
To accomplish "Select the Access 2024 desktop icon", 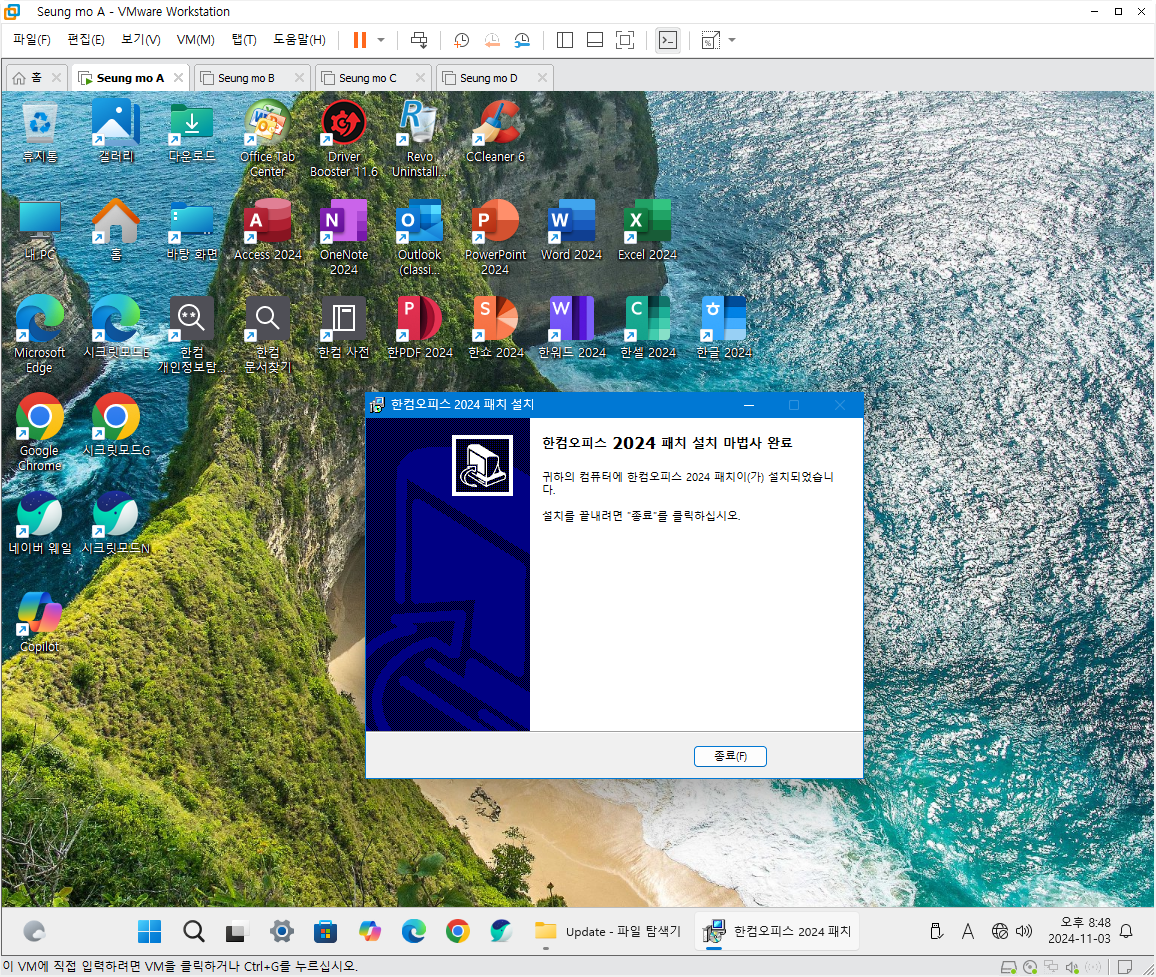I will pyautogui.click(x=268, y=231).
